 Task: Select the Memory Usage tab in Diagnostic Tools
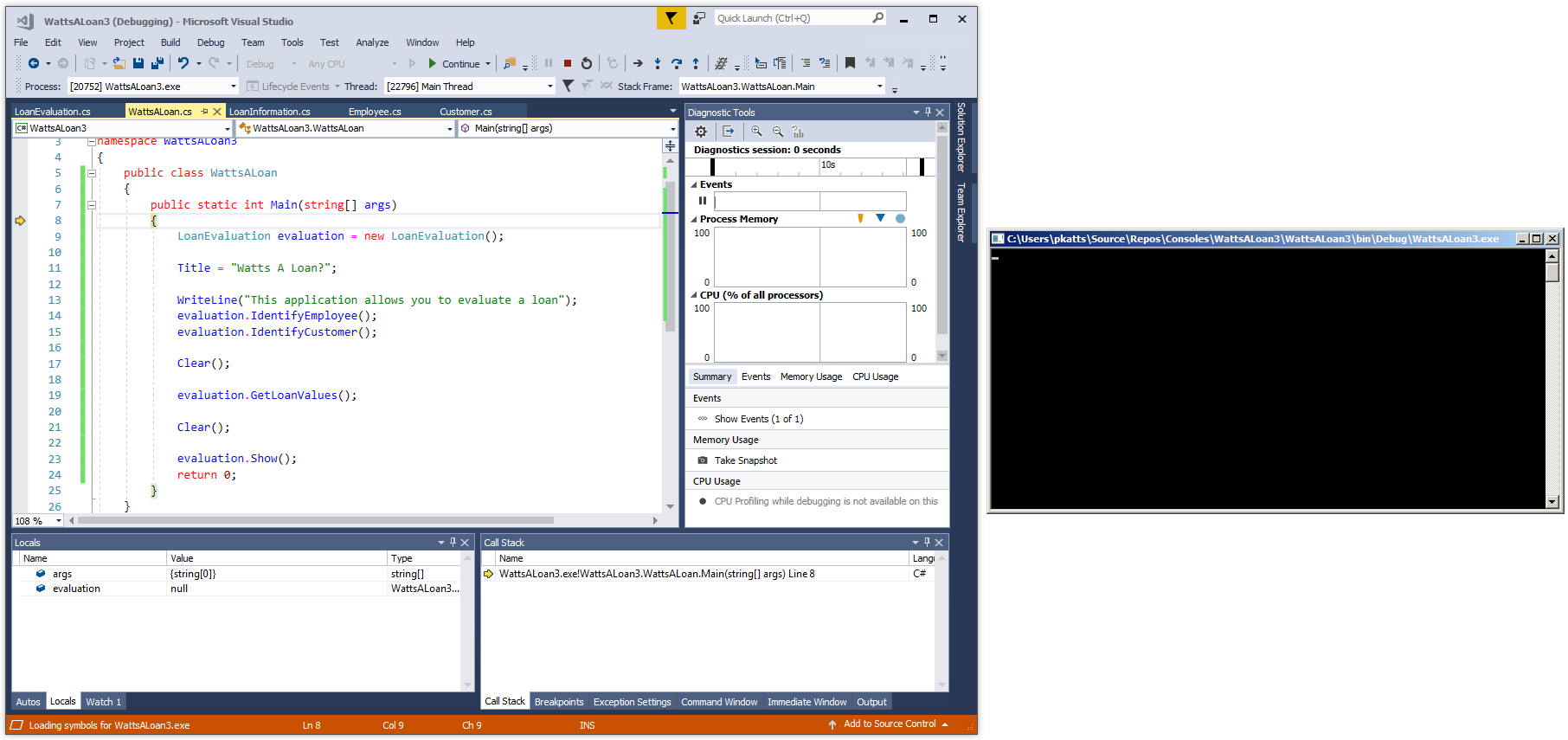coord(811,376)
